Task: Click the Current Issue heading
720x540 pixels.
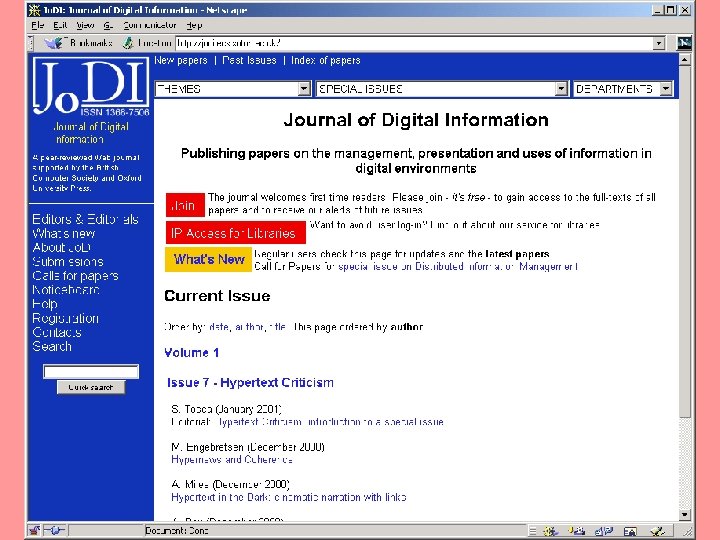Action: click(x=217, y=296)
